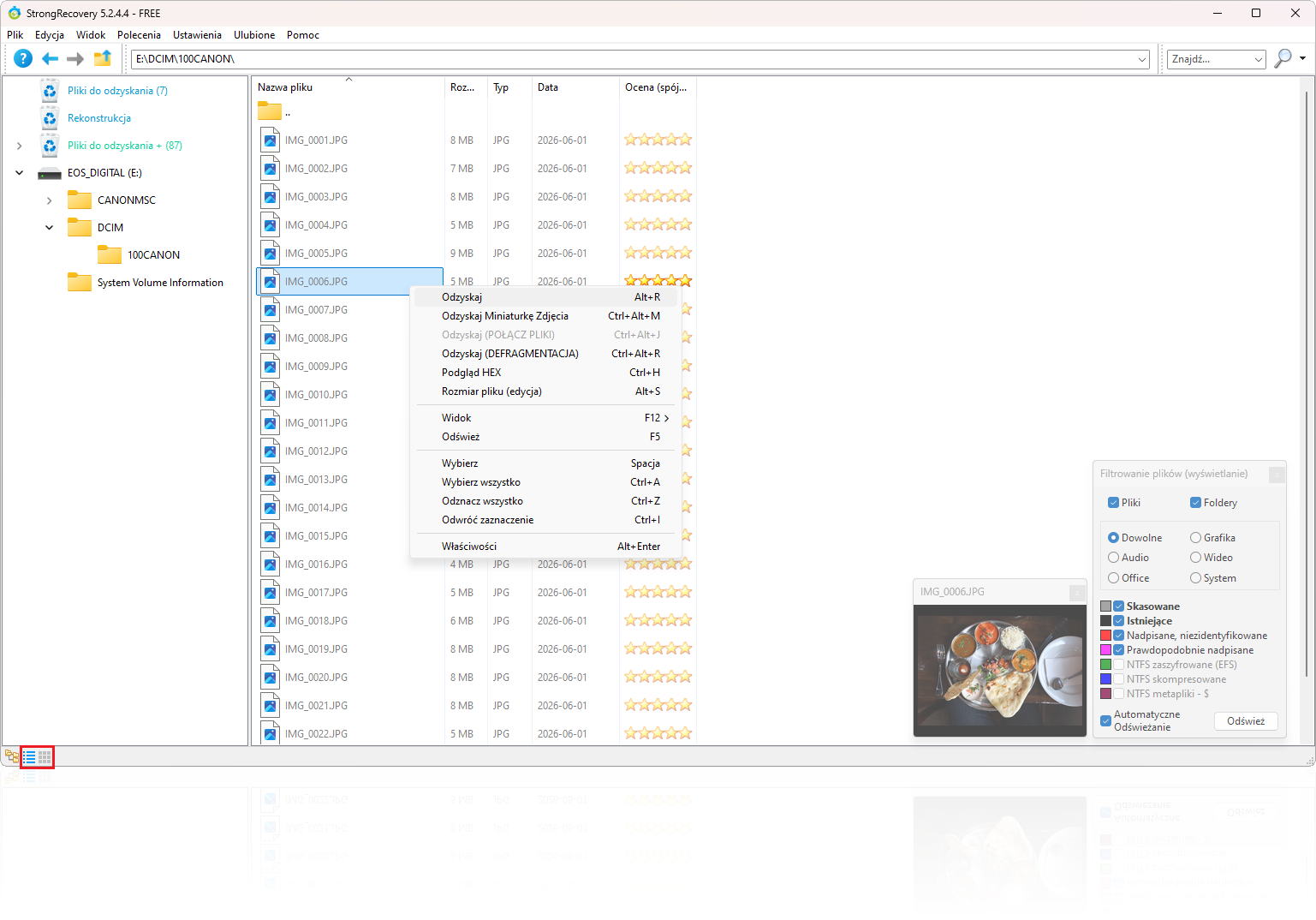The width and height of the screenshot is (1316, 920).
Task: Open Pliki do odzyskania (7) link
Action: point(117,91)
